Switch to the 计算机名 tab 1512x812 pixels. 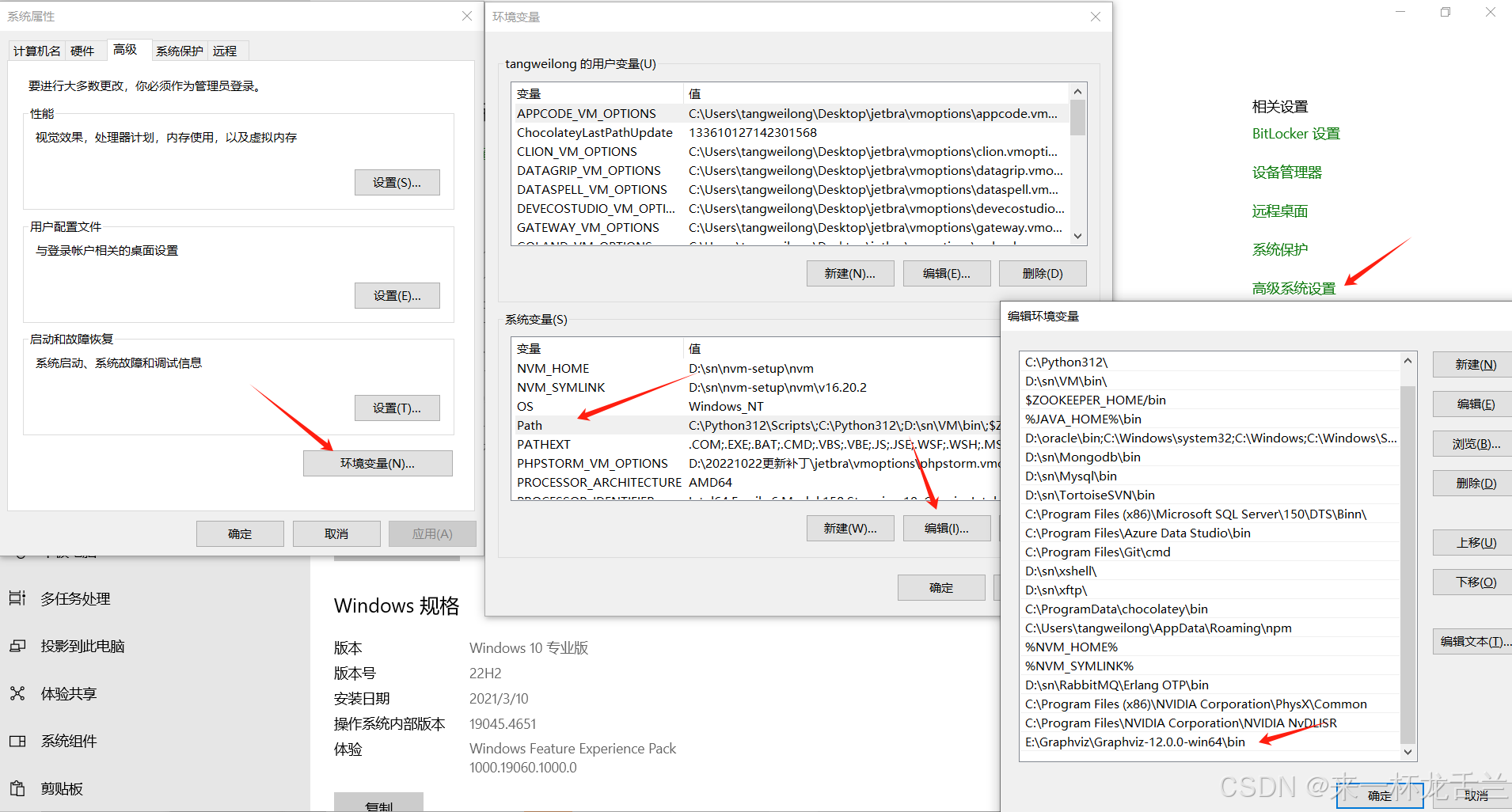tap(36, 51)
